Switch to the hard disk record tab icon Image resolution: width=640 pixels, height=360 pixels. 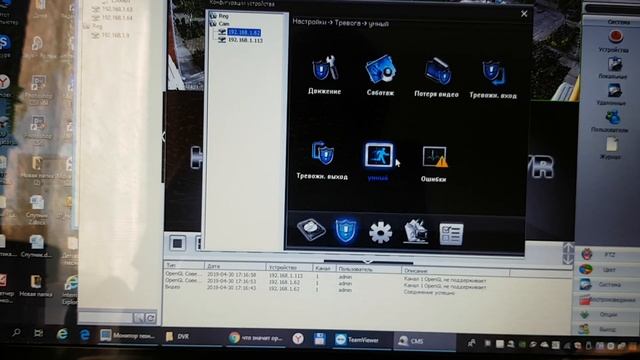311,229
